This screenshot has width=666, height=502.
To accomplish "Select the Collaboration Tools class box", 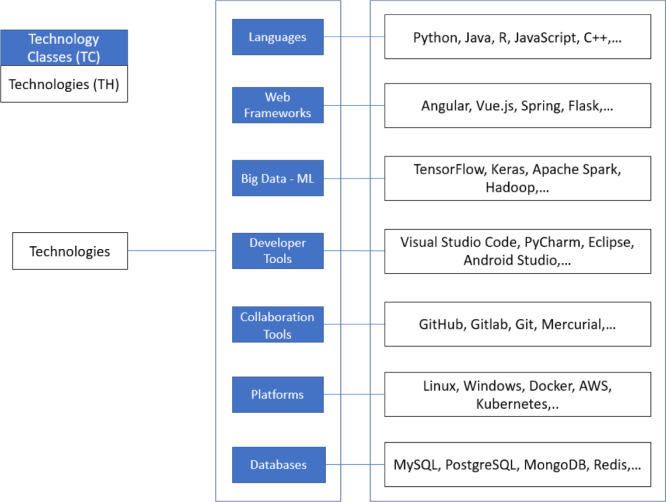I will coord(278,324).
